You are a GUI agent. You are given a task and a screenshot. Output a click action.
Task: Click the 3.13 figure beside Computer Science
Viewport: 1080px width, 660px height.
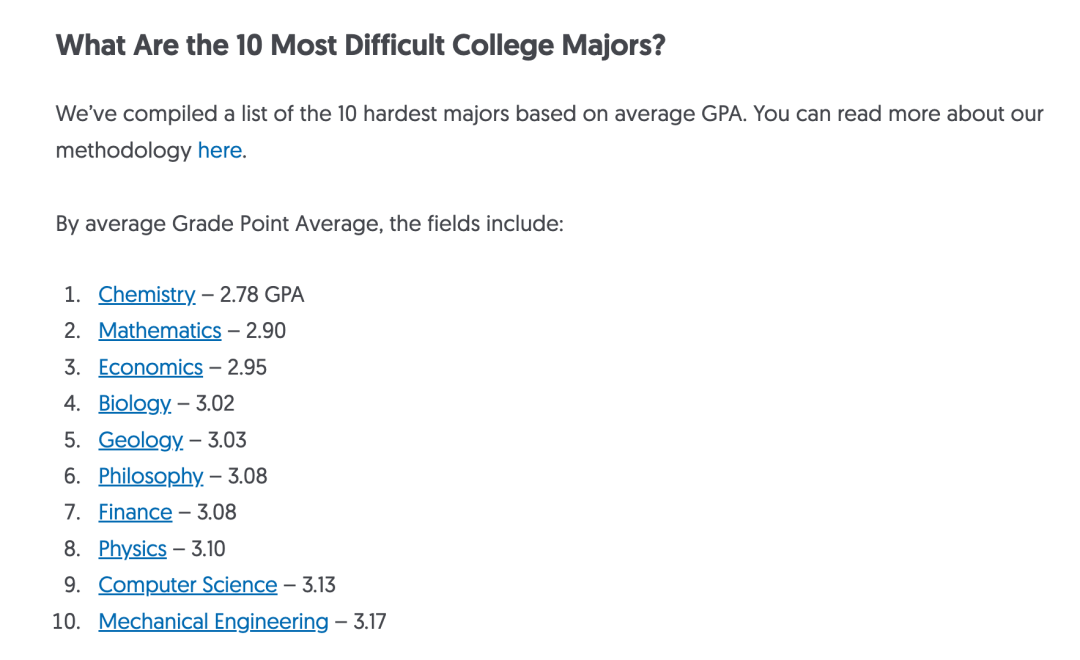tap(319, 585)
